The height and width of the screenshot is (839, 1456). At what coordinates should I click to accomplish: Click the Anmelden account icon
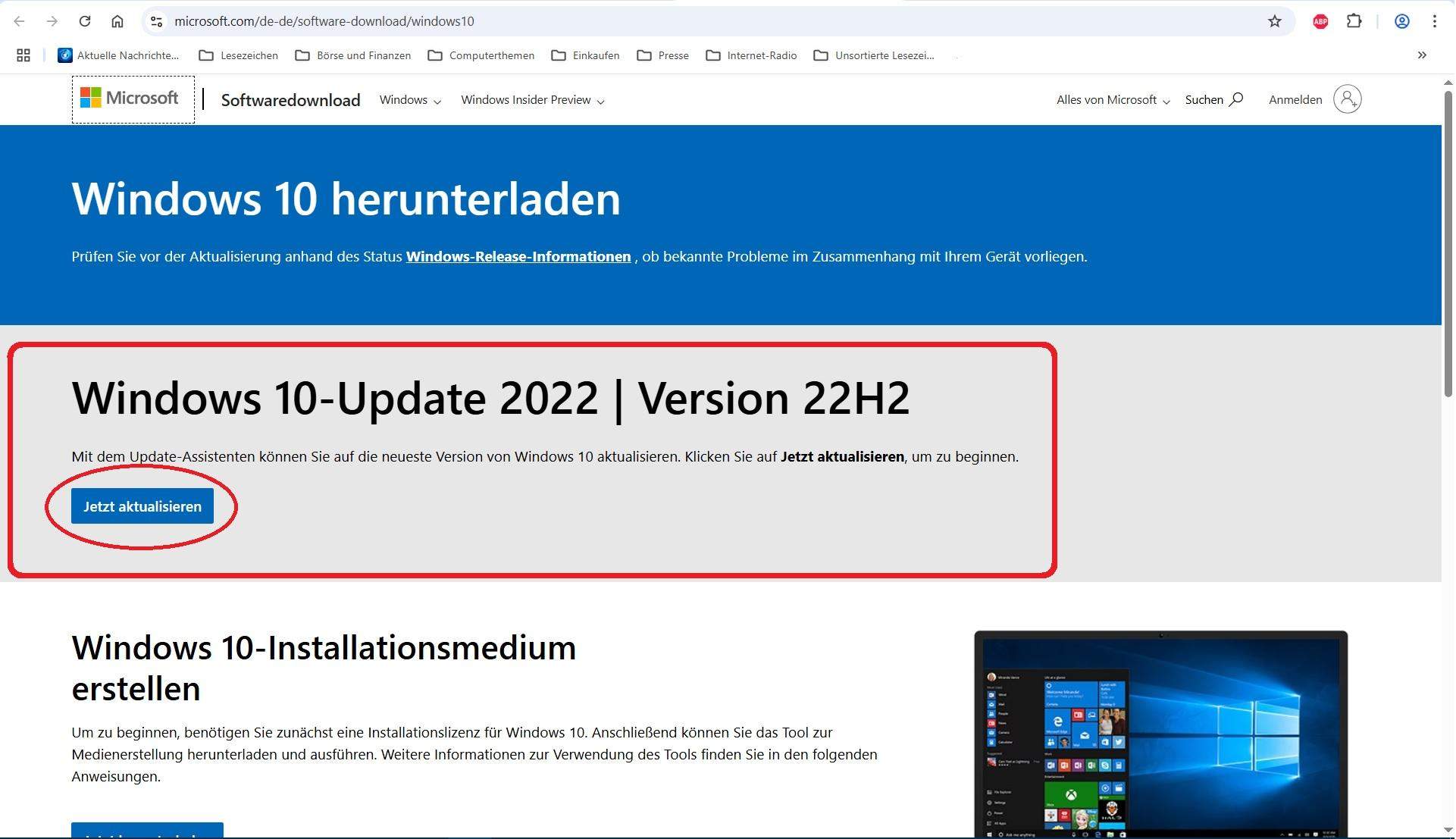[1347, 99]
